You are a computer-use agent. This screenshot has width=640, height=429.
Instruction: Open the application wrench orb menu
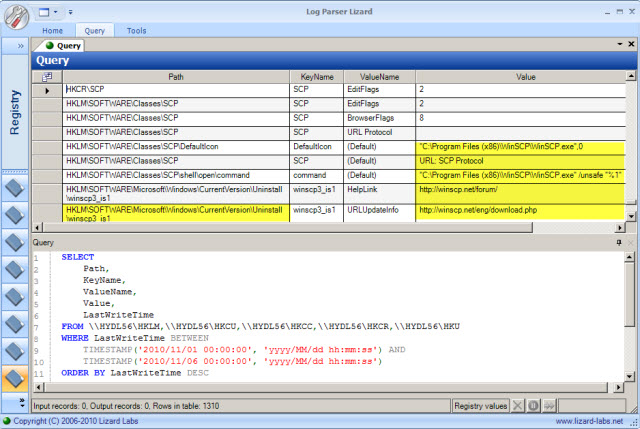[x=16, y=17]
